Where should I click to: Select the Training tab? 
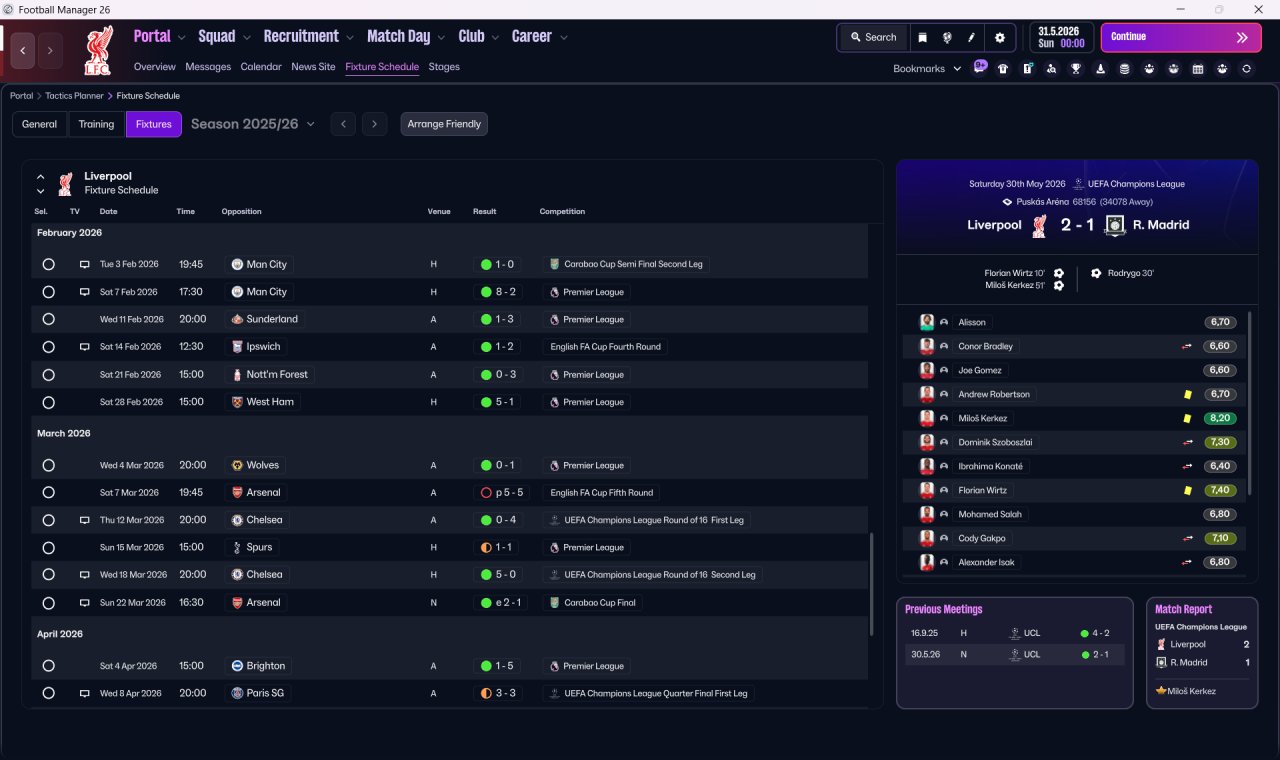click(96, 124)
